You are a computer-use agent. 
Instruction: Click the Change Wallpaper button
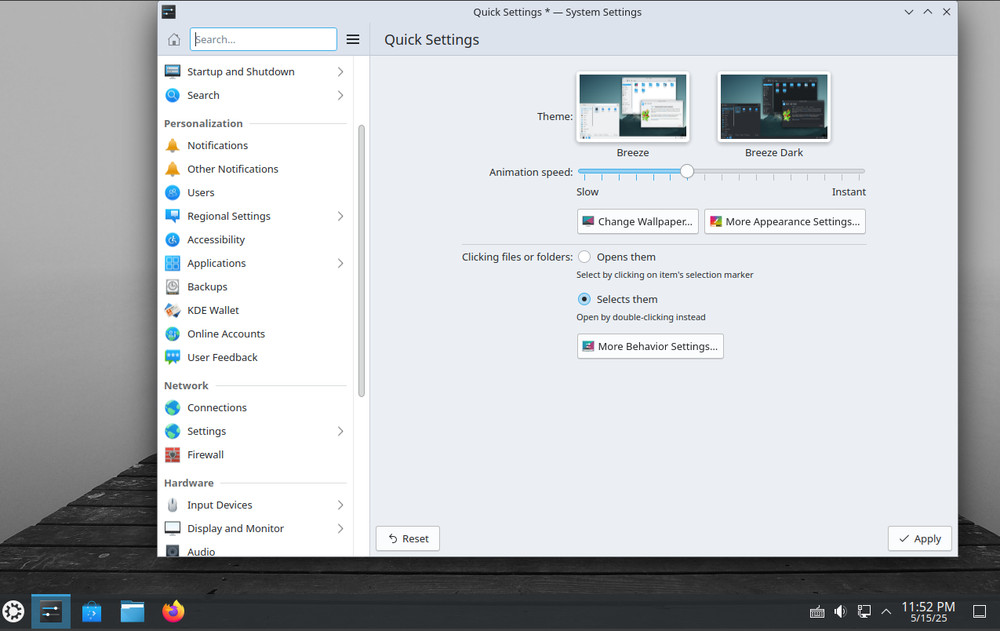638,221
